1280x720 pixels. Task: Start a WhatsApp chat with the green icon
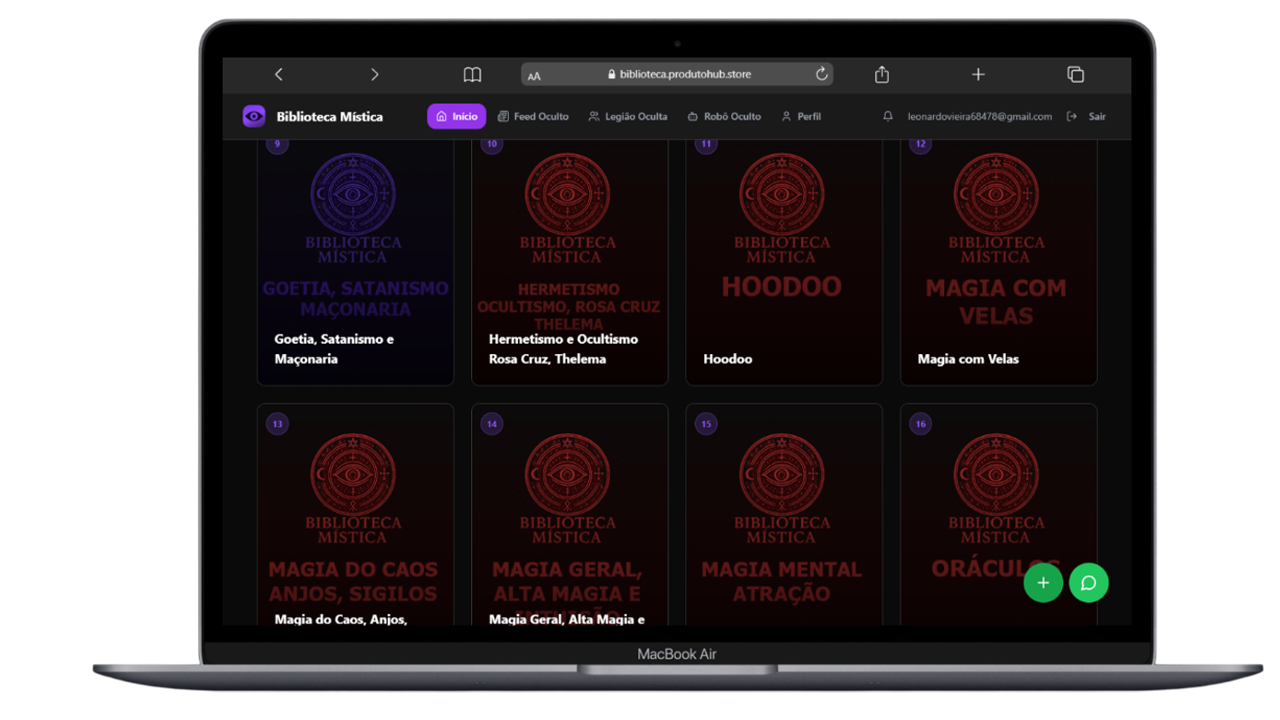click(1088, 583)
